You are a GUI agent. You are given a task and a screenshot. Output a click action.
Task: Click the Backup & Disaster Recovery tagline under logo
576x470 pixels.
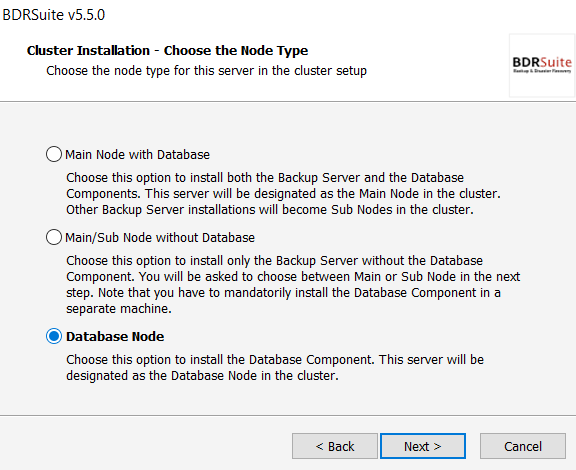coord(542,71)
